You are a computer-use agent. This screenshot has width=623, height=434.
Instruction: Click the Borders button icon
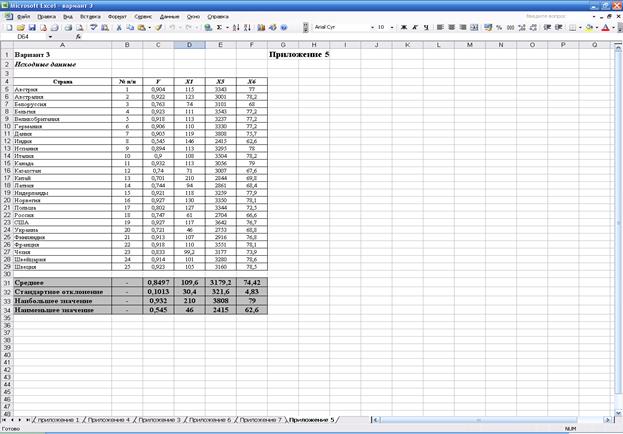(x=573, y=27)
